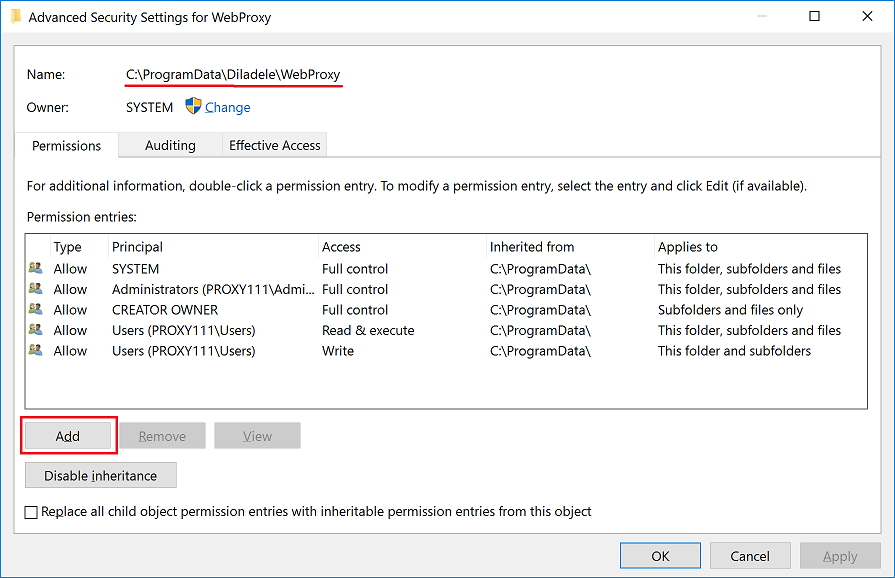895x578 pixels.
Task: Click the UAC shield icon beside Change
Action: (193, 106)
